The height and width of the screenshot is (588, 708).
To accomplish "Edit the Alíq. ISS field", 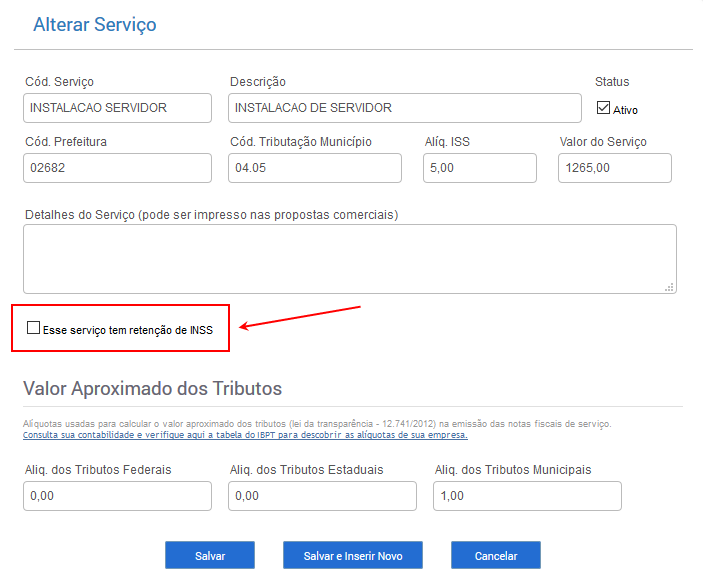I will click(x=480, y=168).
